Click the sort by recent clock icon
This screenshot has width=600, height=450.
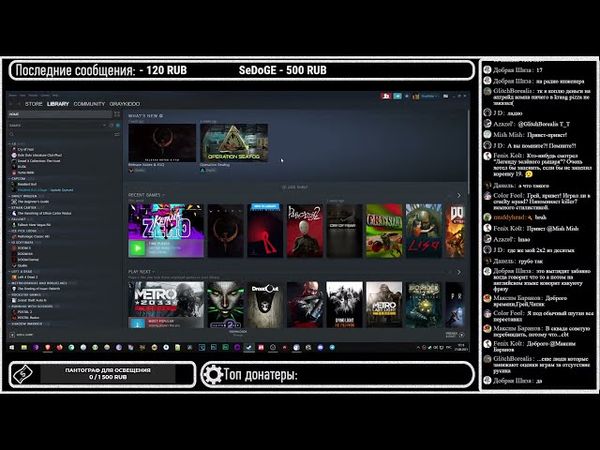click(x=111, y=125)
